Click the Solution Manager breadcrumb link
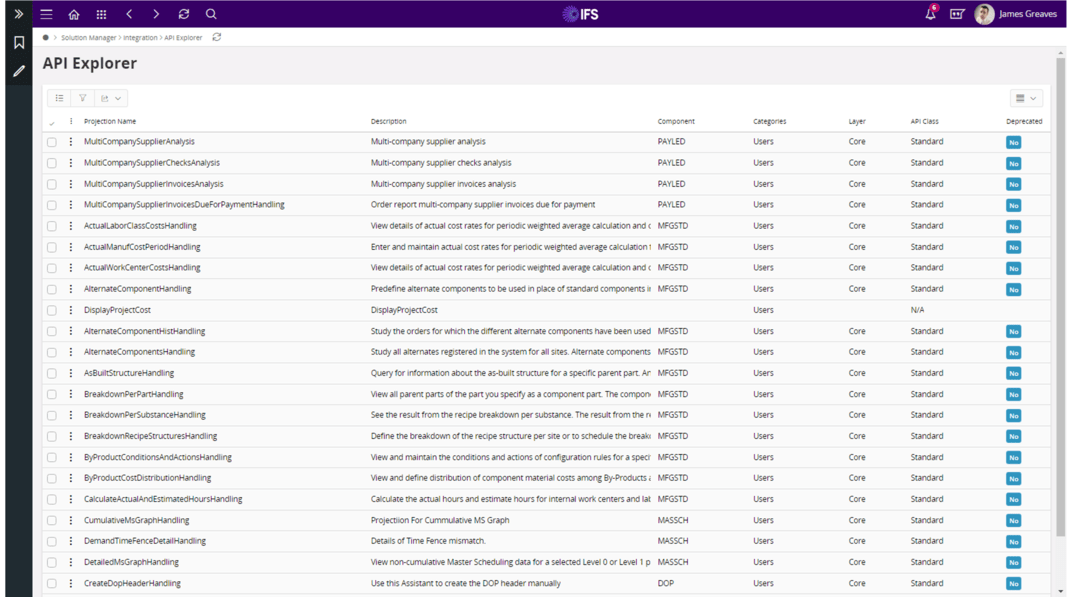The image size is (1072, 597). click(x=90, y=36)
